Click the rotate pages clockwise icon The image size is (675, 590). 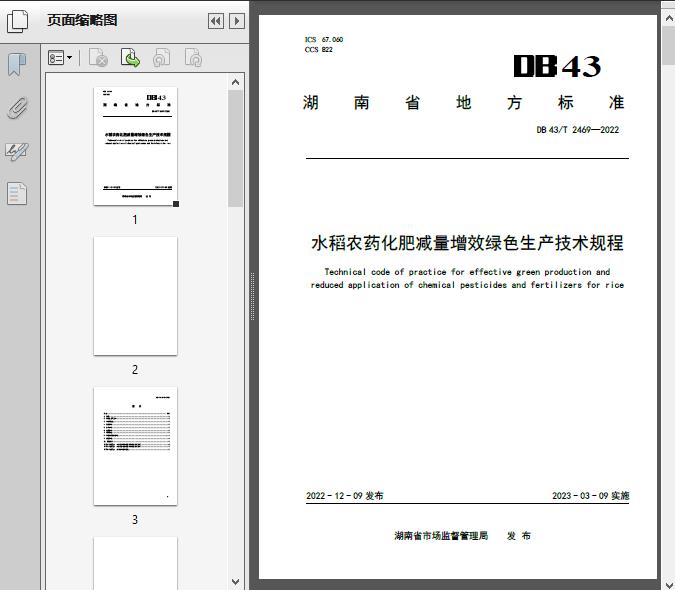(x=193, y=58)
